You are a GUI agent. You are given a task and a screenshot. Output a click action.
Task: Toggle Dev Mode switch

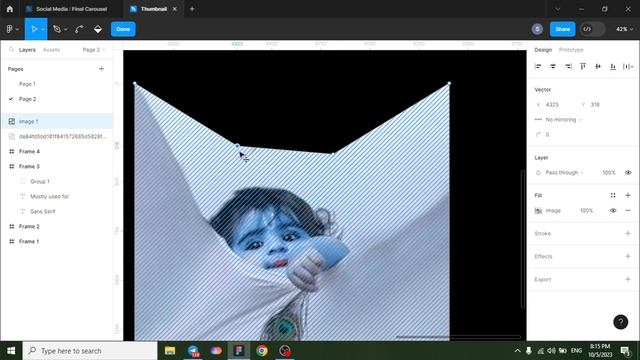click(x=593, y=29)
